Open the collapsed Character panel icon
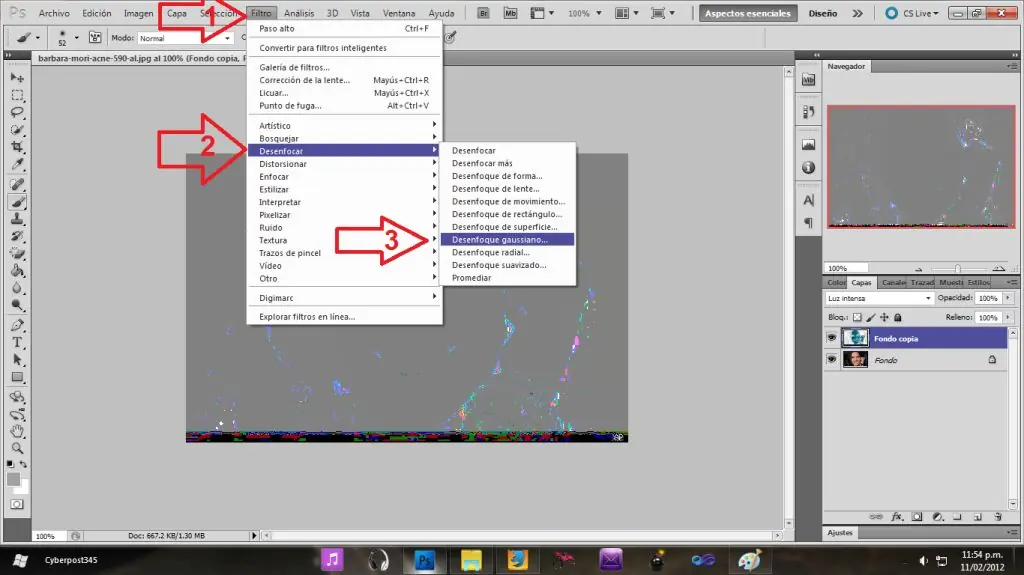 tap(808, 201)
